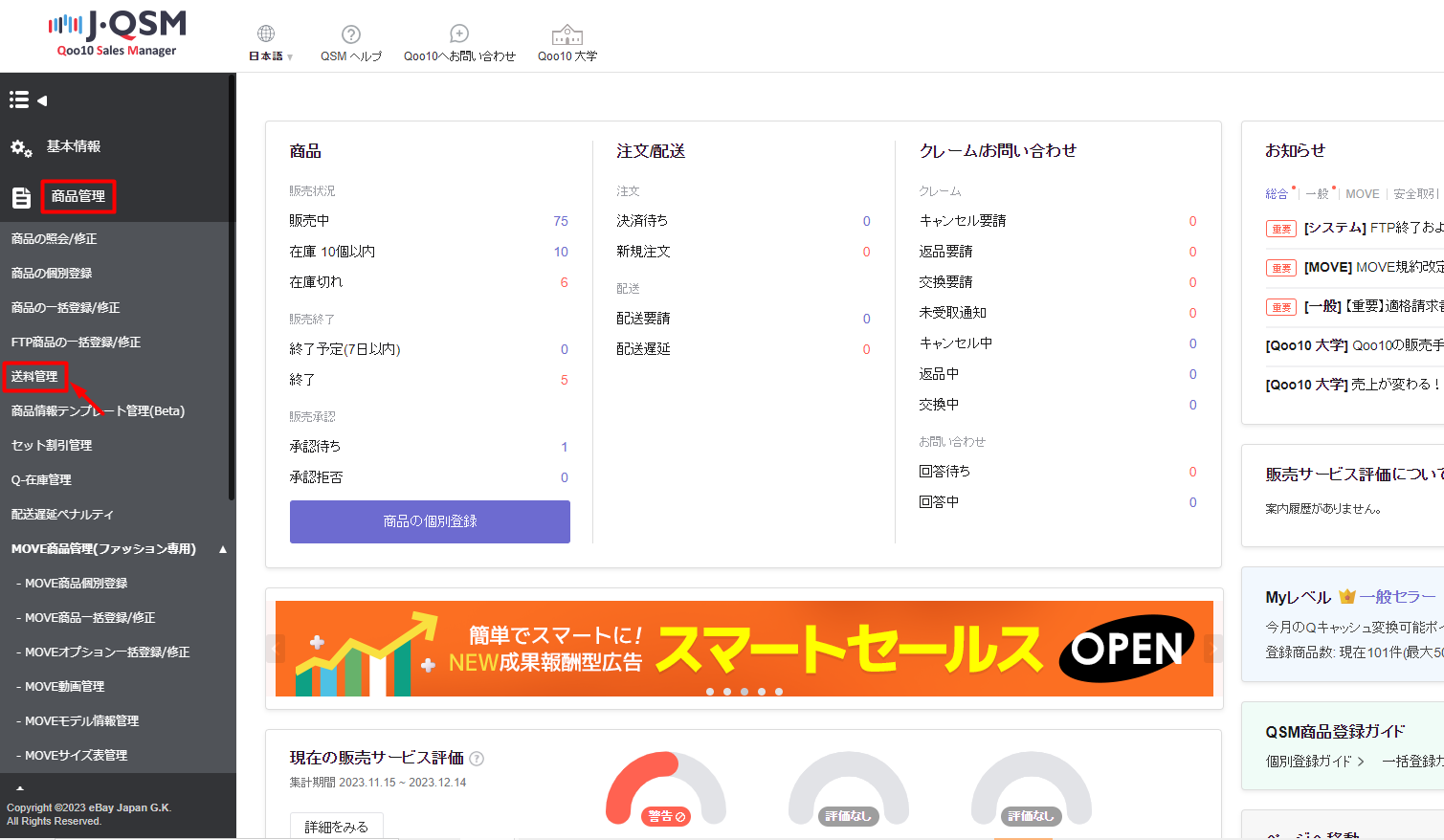Viewport: 1444px width, 840px height.
Task: Open [Qoo10 大学] 売上が変わる notice
Action: click(1354, 385)
